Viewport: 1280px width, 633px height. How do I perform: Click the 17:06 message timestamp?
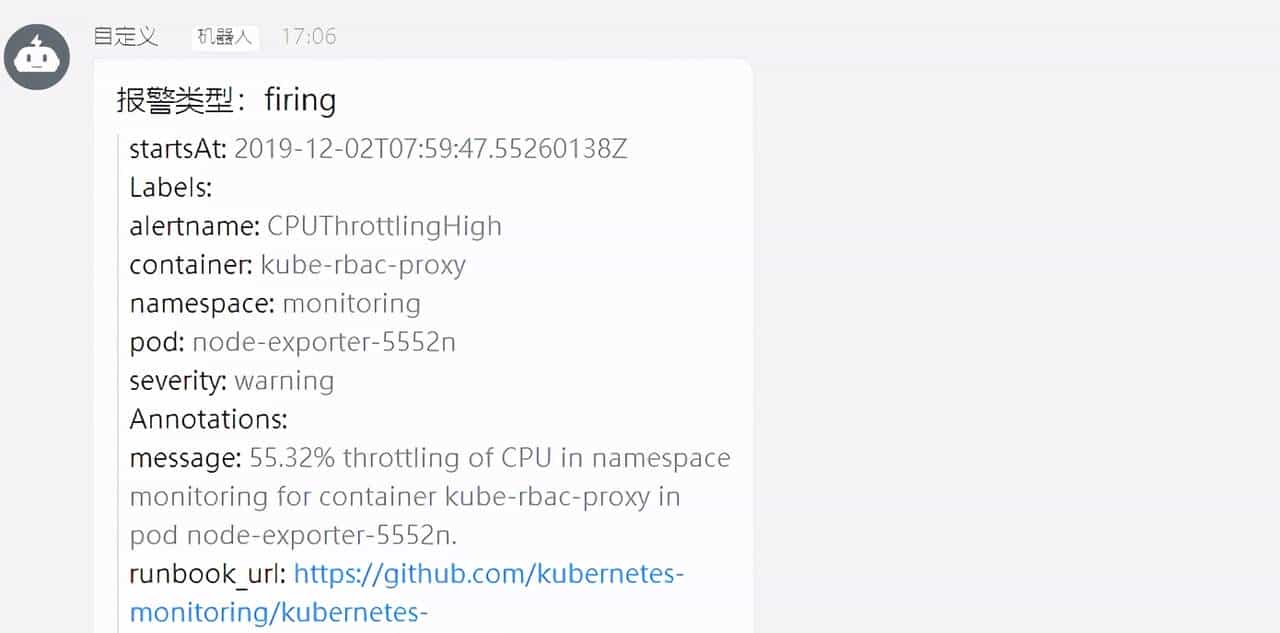tap(309, 37)
